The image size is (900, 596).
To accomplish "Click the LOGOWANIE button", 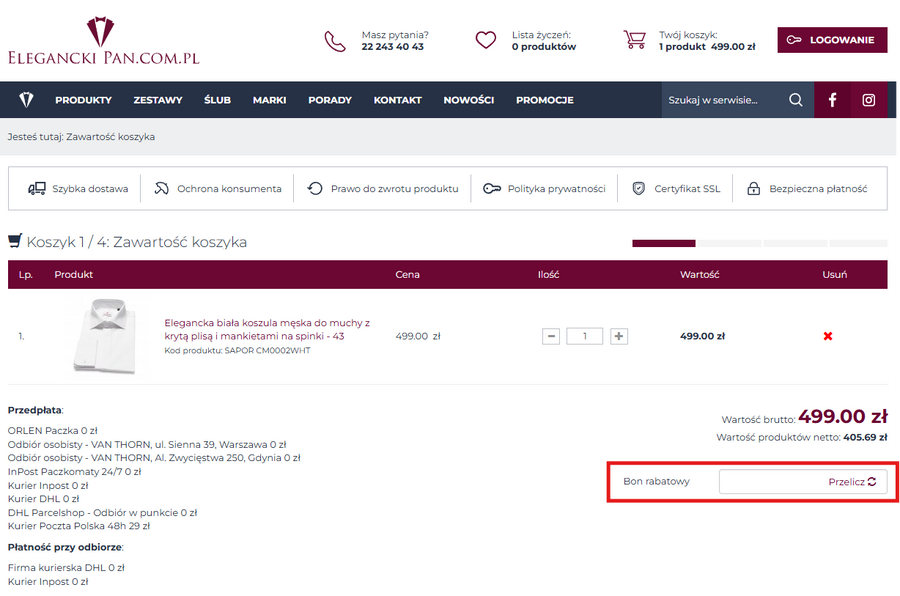I will (x=832, y=40).
